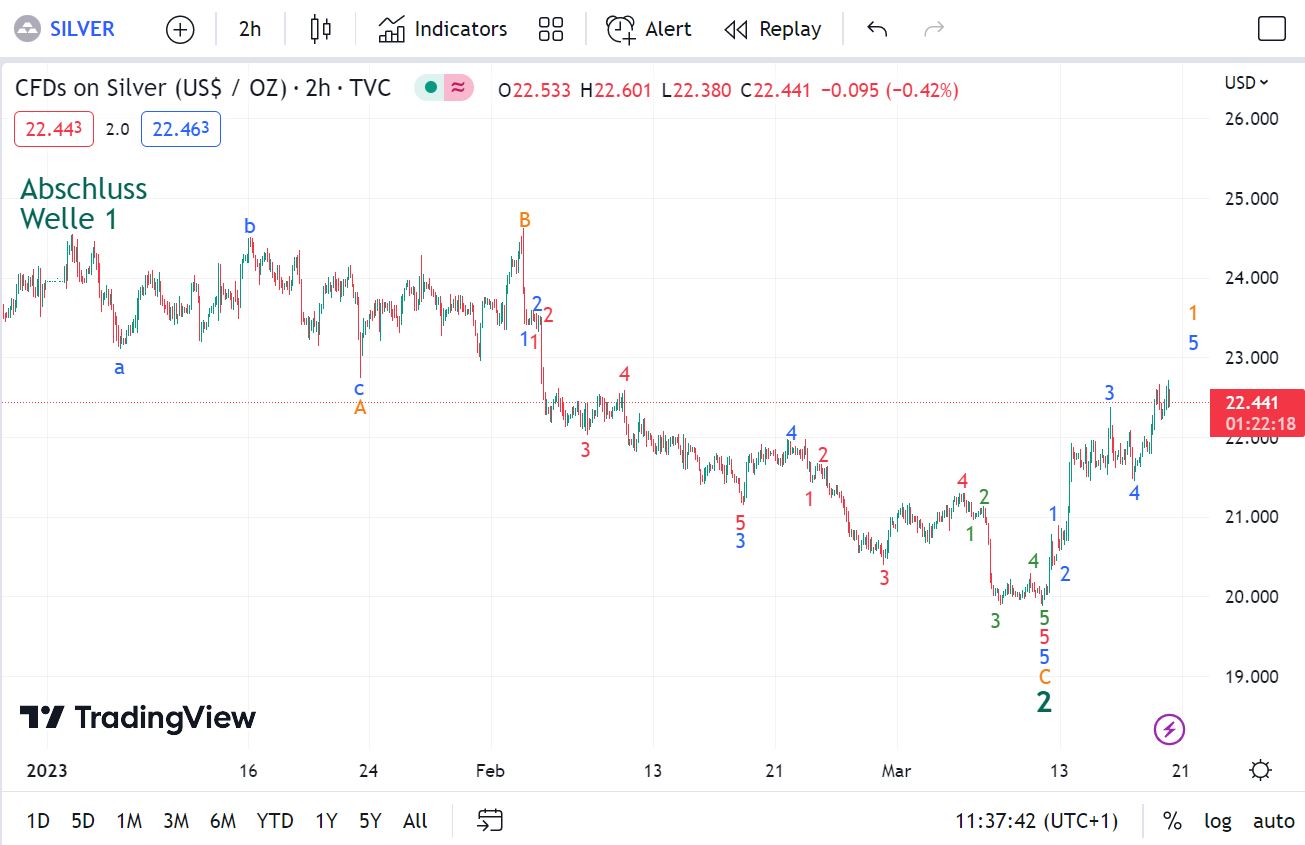Screen dimensions: 1305x845
Task: Click the TradingView logo on the chart
Action: point(138,717)
